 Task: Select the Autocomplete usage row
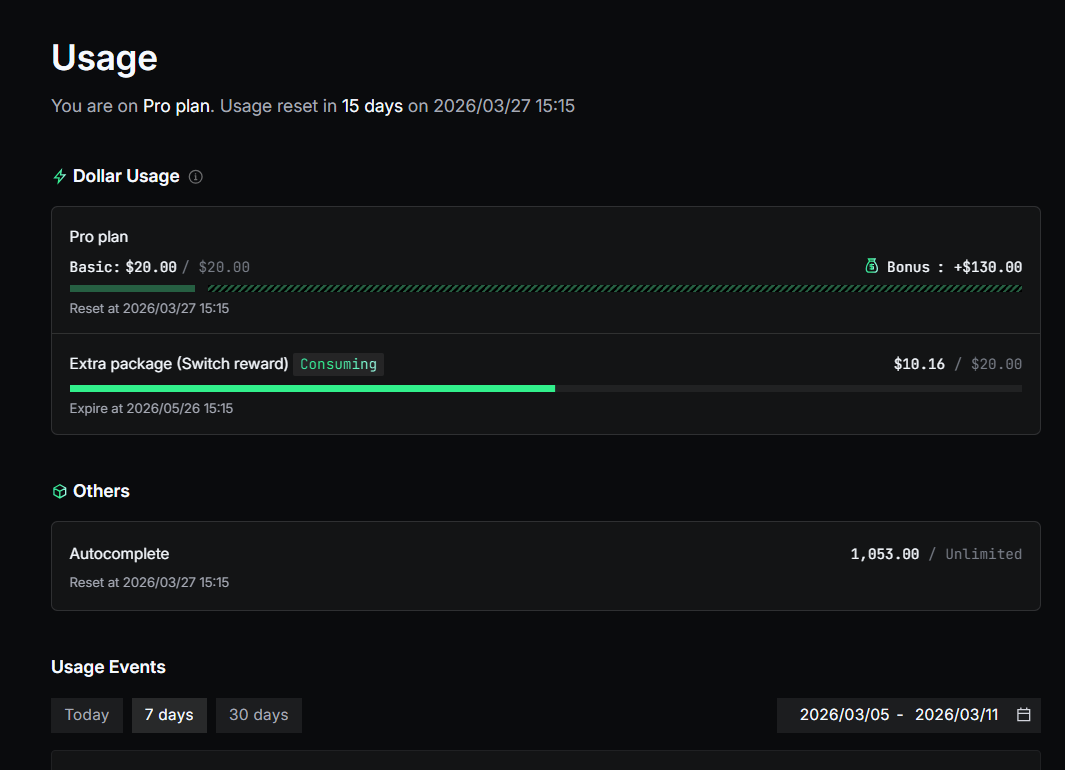point(545,566)
